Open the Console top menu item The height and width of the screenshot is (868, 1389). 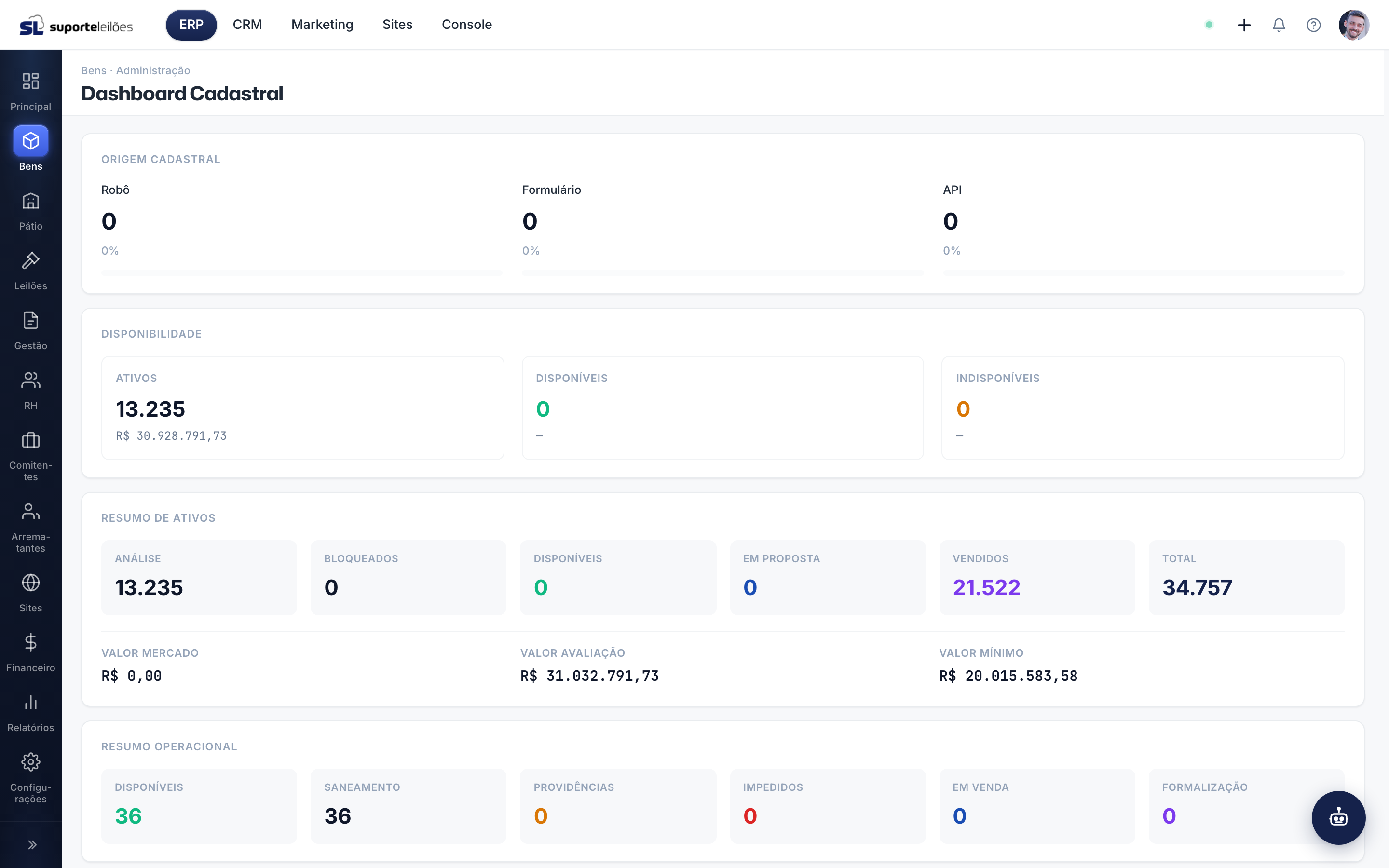pyautogui.click(x=467, y=25)
